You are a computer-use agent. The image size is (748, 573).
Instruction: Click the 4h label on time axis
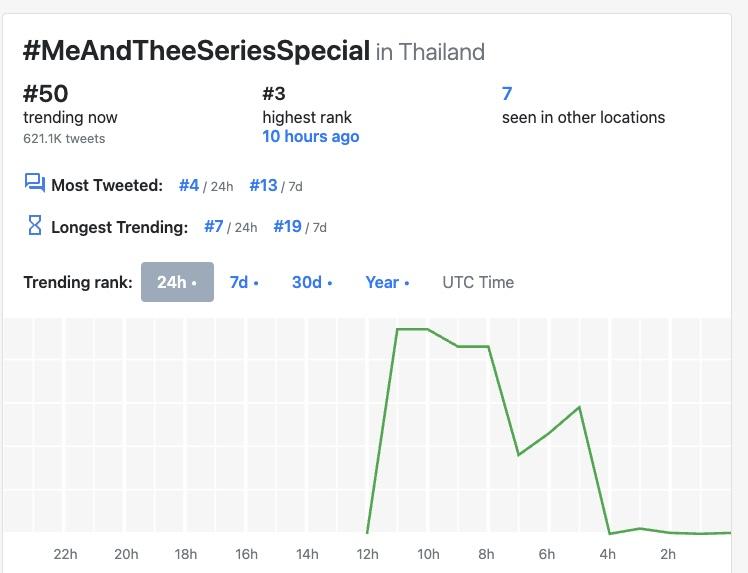(x=608, y=554)
